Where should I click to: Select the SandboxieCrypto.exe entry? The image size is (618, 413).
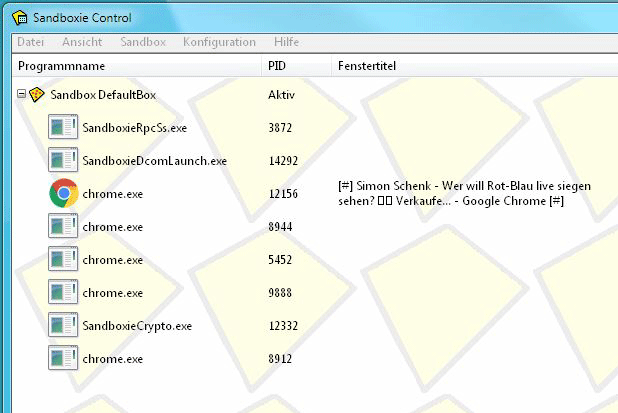coord(137,326)
